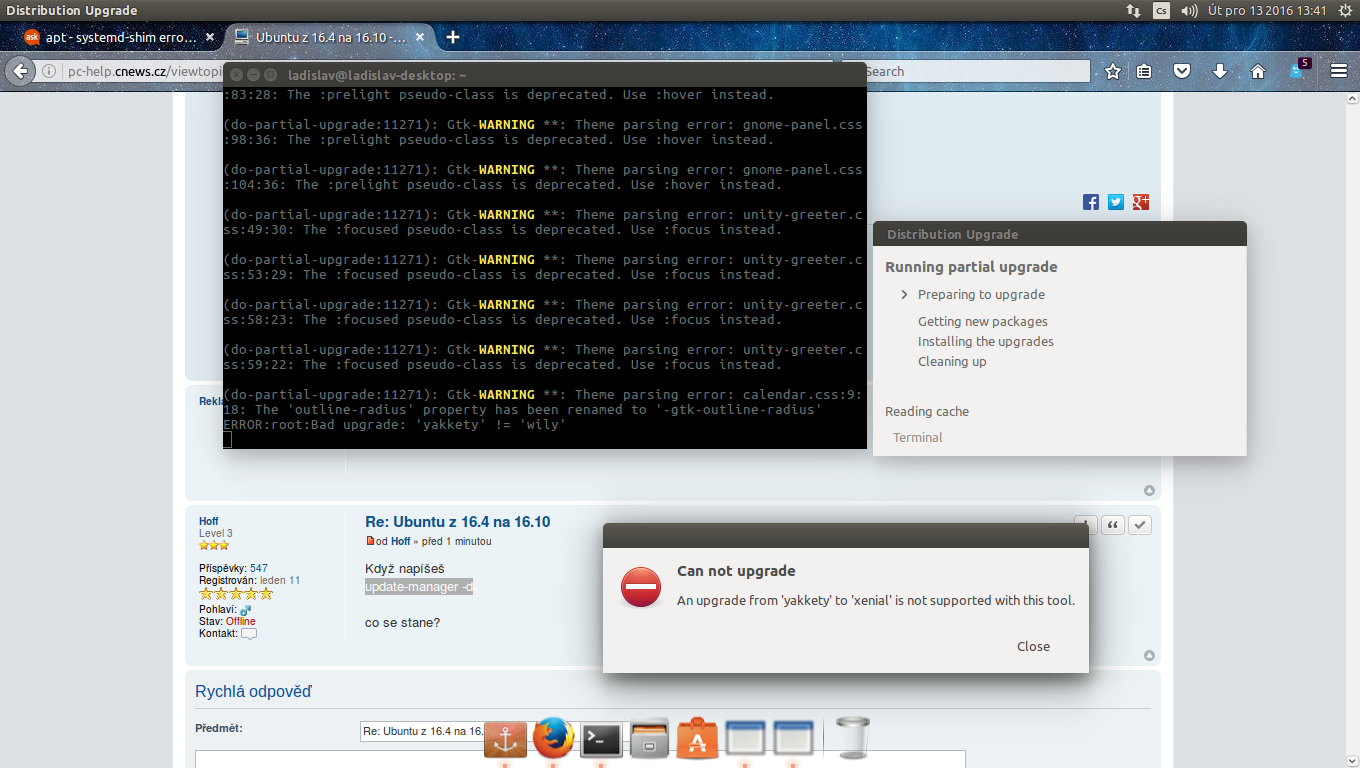Open the Firefox hamburger menu

pos(1339,71)
